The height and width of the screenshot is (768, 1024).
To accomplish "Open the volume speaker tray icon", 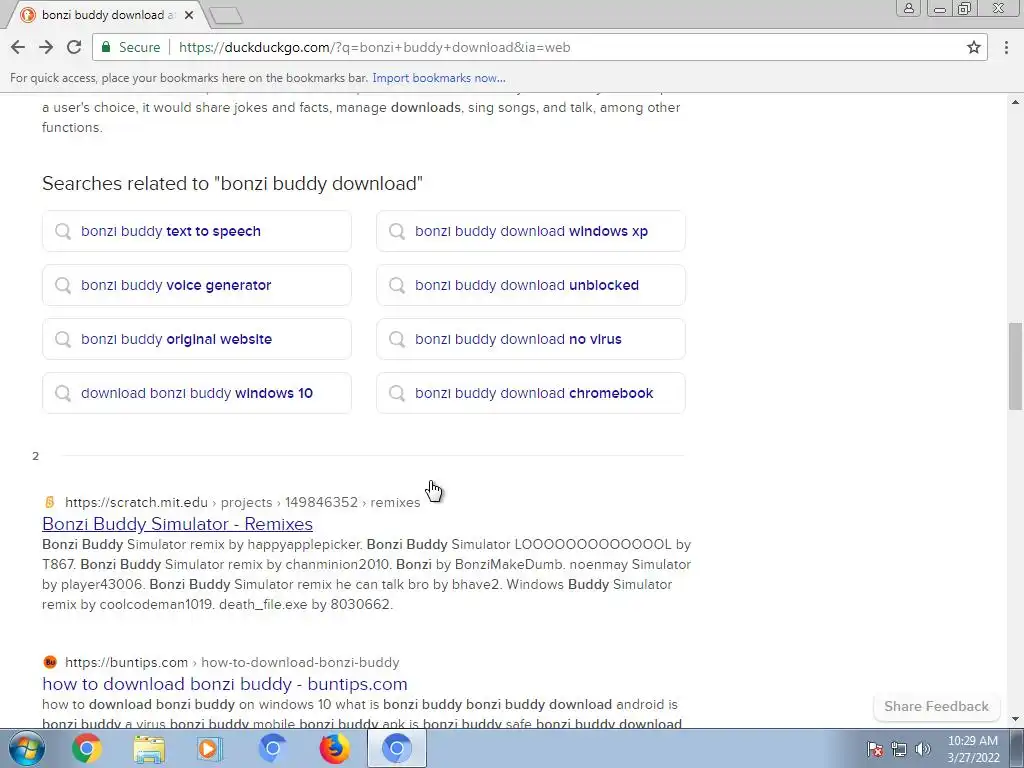I will tap(923, 749).
